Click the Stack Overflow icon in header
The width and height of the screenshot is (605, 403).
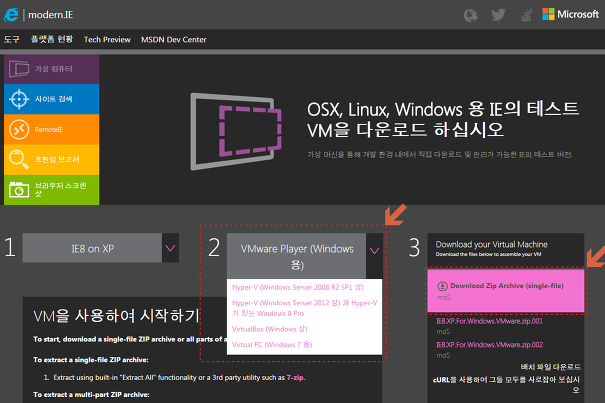[x=526, y=15]
